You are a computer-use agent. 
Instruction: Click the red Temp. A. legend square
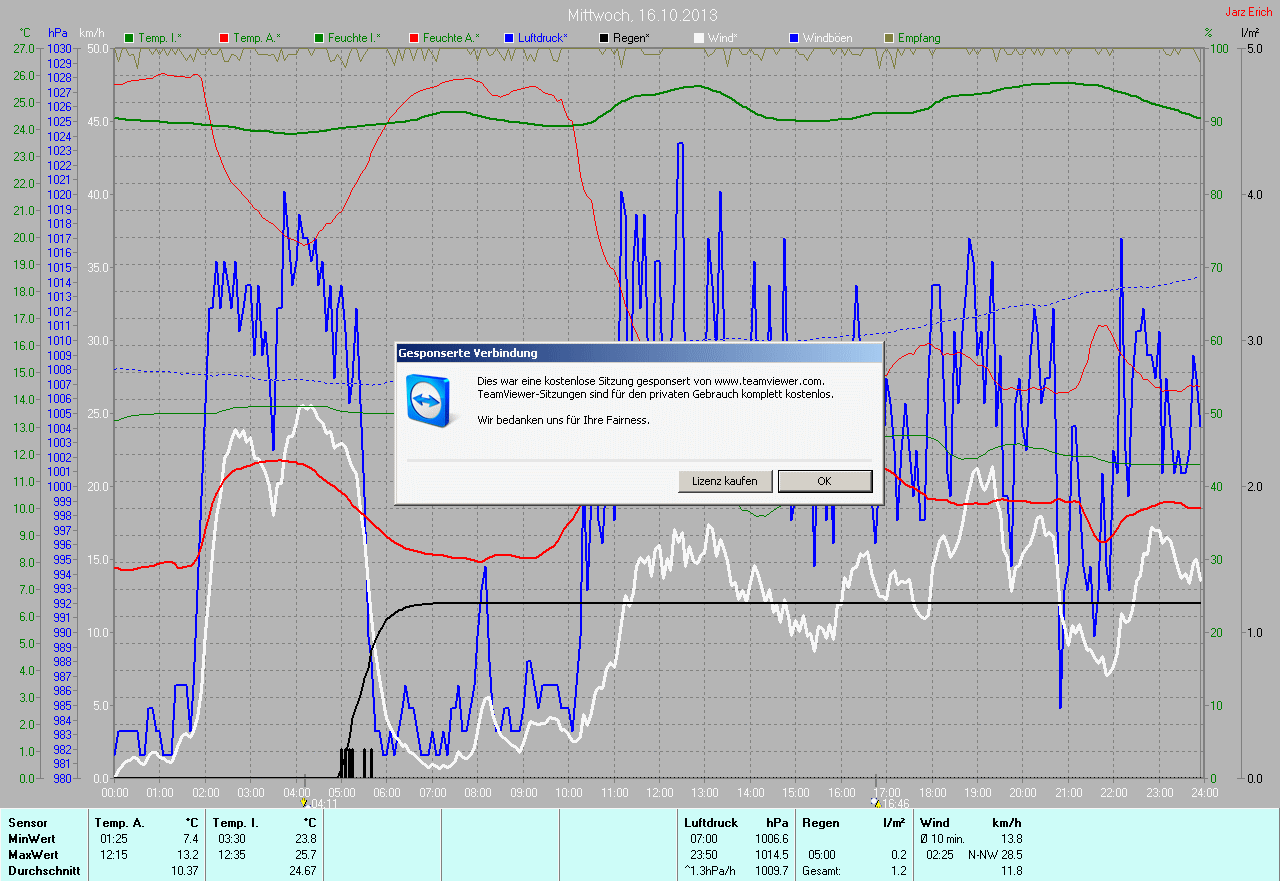point(224,38)
